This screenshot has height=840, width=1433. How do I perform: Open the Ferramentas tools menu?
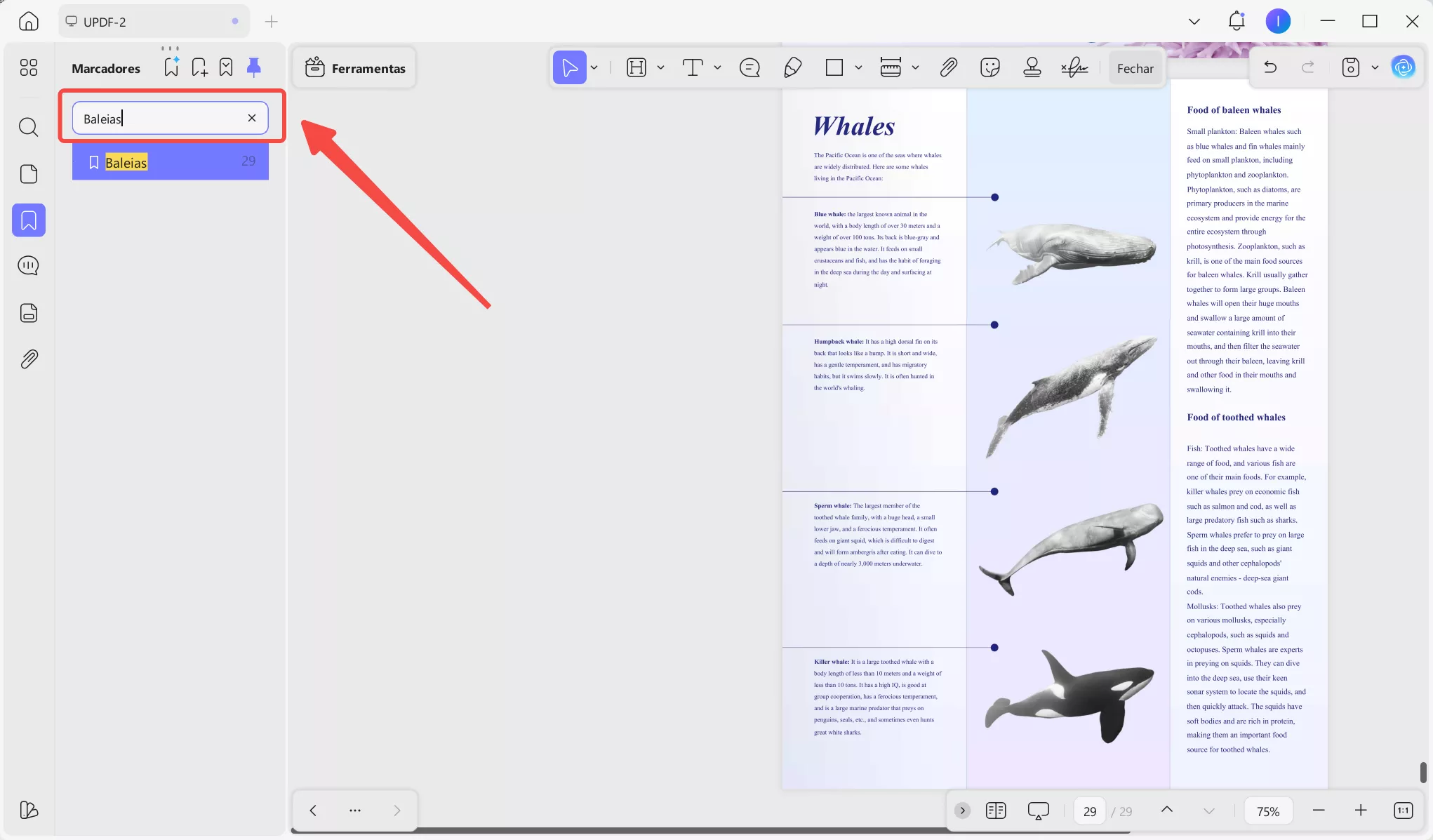point(355,68)
